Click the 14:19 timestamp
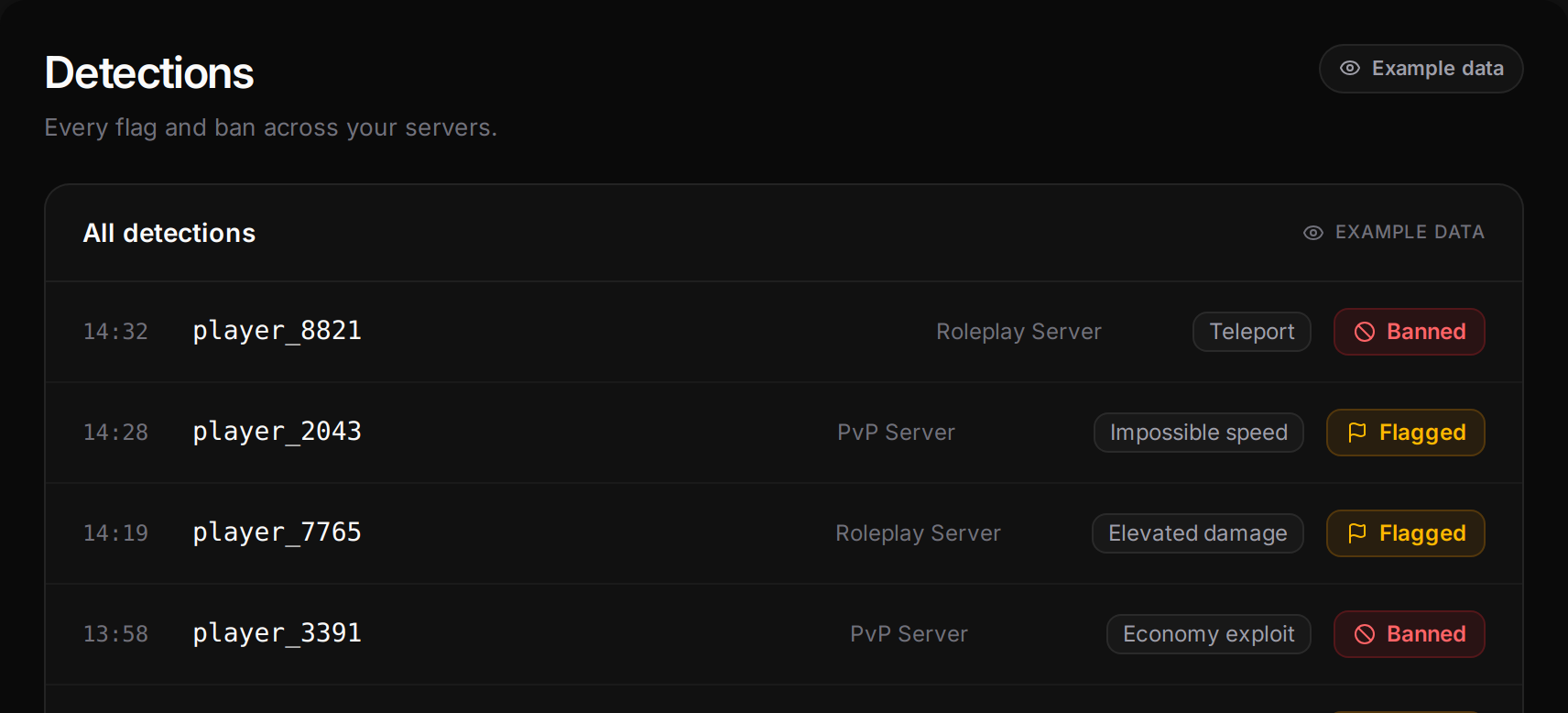This screenshot has height=713, width=1568. click(115, 533)
